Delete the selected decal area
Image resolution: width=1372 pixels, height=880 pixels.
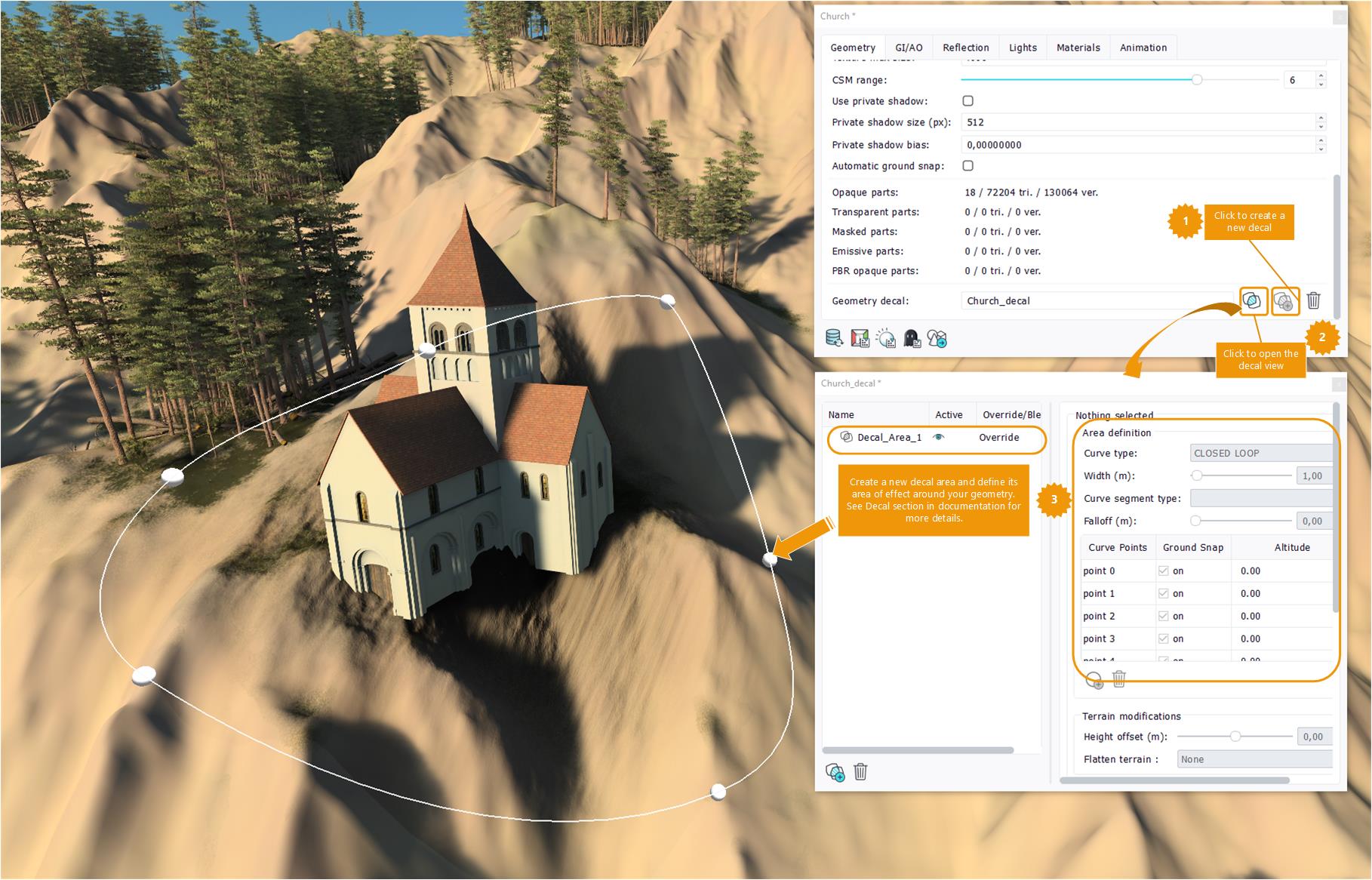pyautogui.click(x=860, y=772)
